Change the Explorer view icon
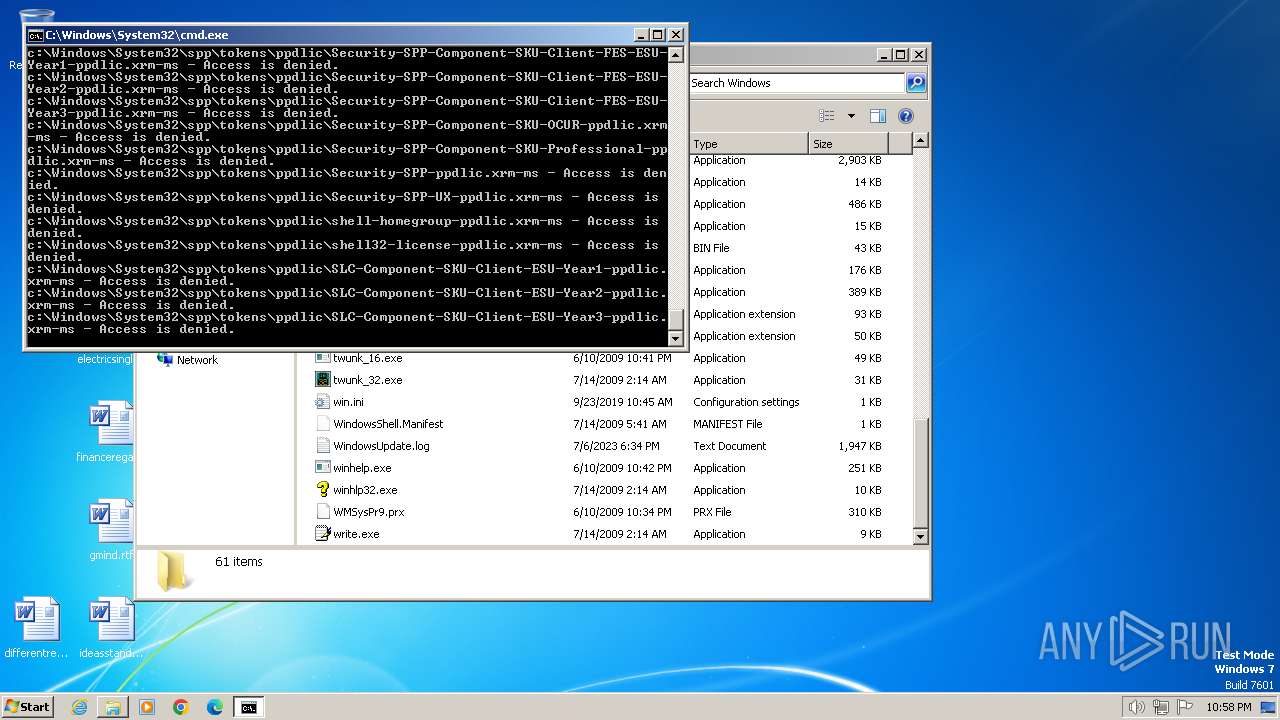The height and width of the screenshot is (720, 1280). (x=826, y=116)
